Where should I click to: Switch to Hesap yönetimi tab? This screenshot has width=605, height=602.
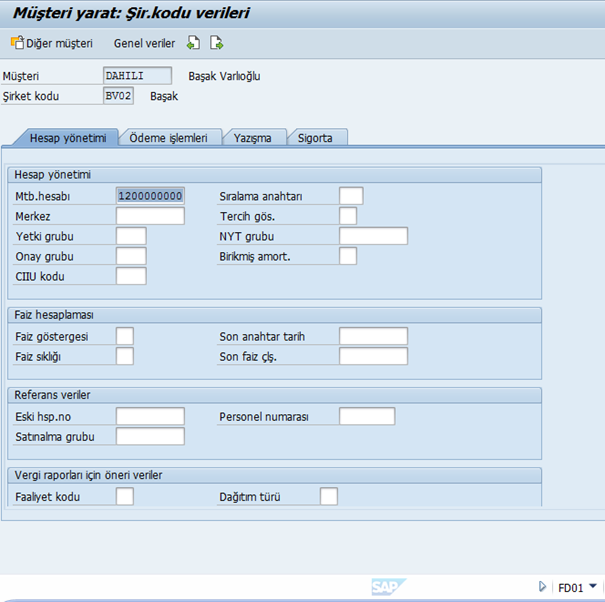click(67, 138)
